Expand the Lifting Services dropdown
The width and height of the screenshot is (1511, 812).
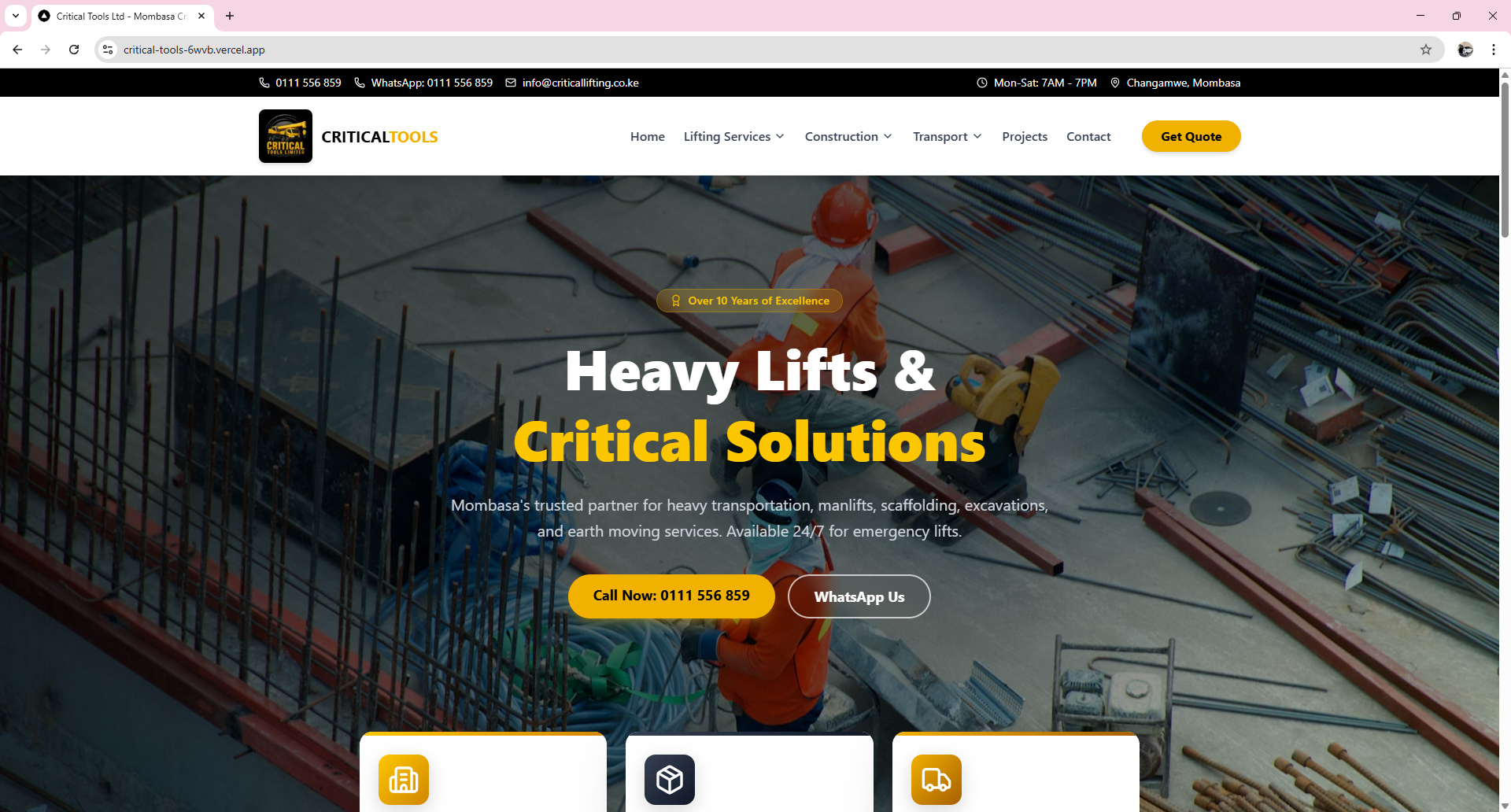click(x=733, y=136)
